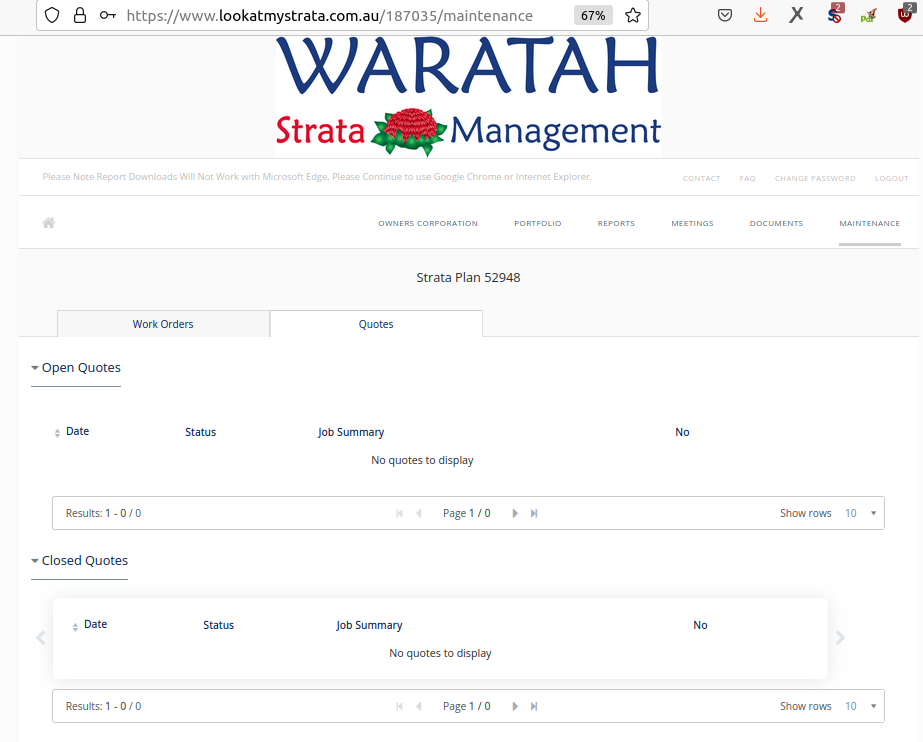Viewport: 923px width, 742px height.
Task: Click the Microsoft Edge report downloads notice
Action: [x=317, y=177]
